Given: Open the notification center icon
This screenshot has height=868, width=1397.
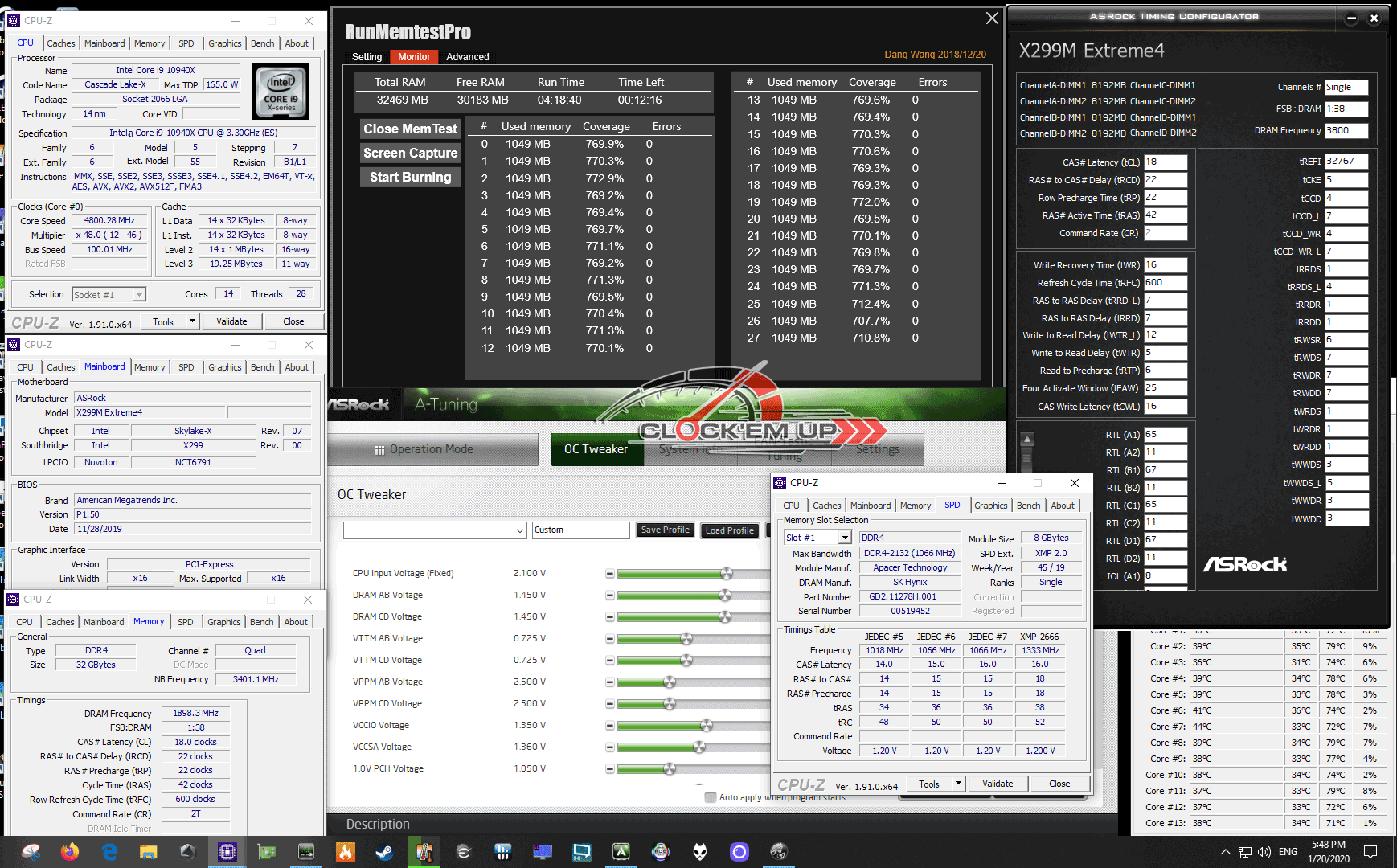Looking at the screenshot, I should pos(1371,852).
